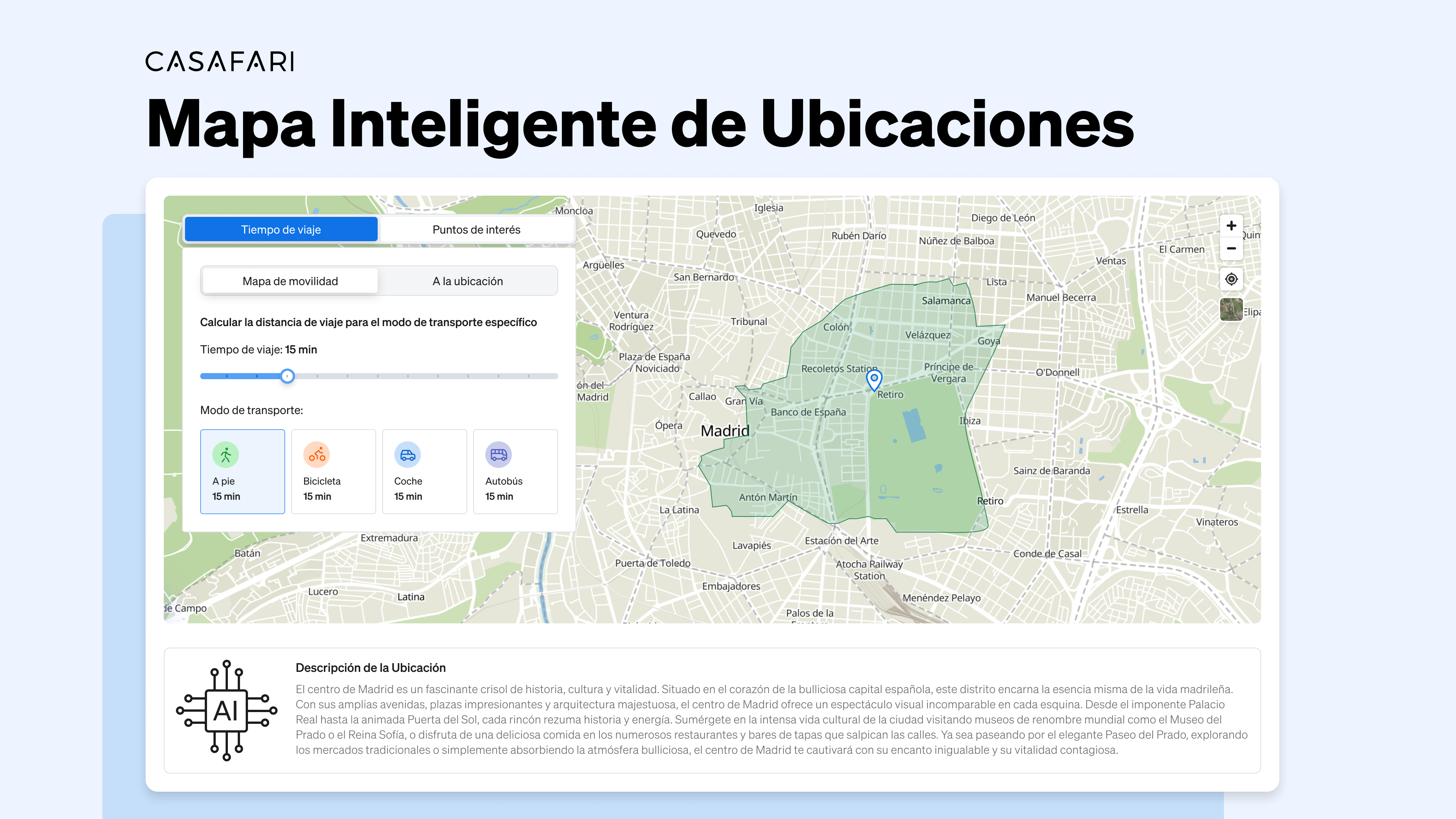Click the 'Salamanca' map label
This screenshot has height=819, width=1456.
coord(946,301)
